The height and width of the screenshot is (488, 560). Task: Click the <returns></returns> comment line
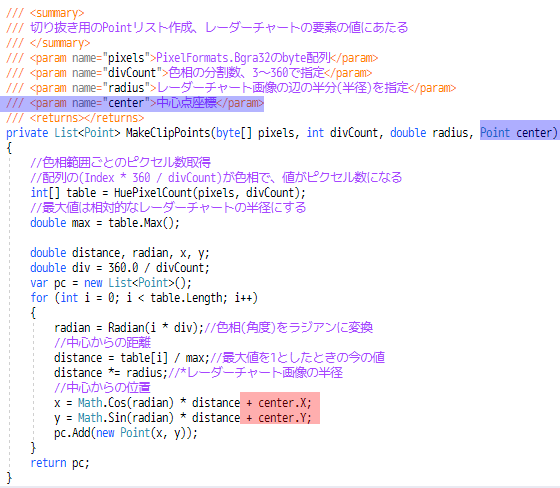[75, 118]
